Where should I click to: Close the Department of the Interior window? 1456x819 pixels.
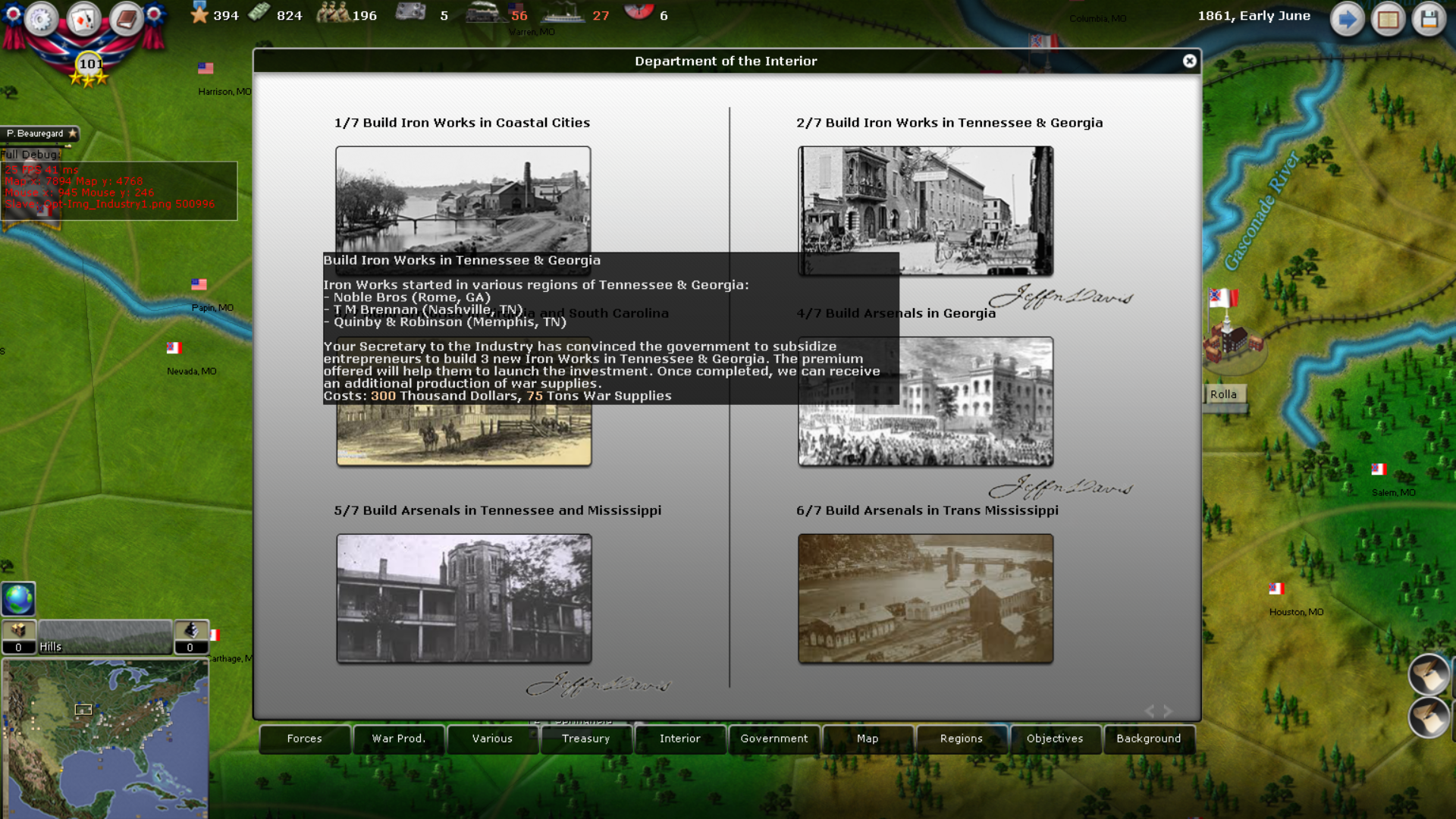click(1190, 61)
